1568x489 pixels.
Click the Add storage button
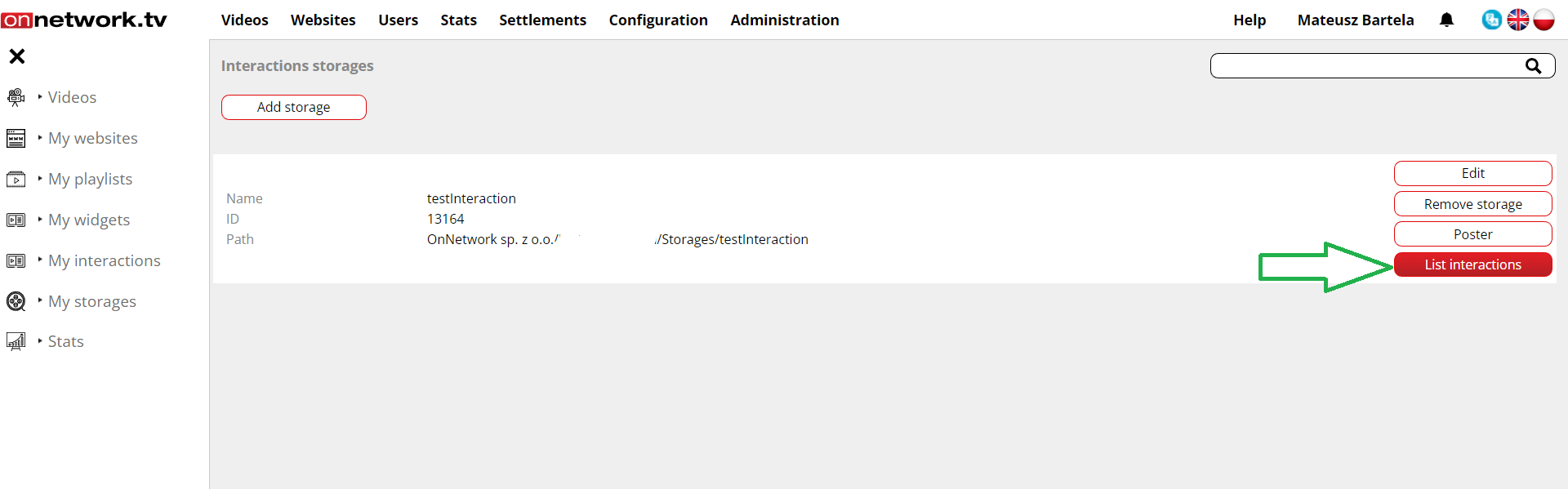coord(293,107)
